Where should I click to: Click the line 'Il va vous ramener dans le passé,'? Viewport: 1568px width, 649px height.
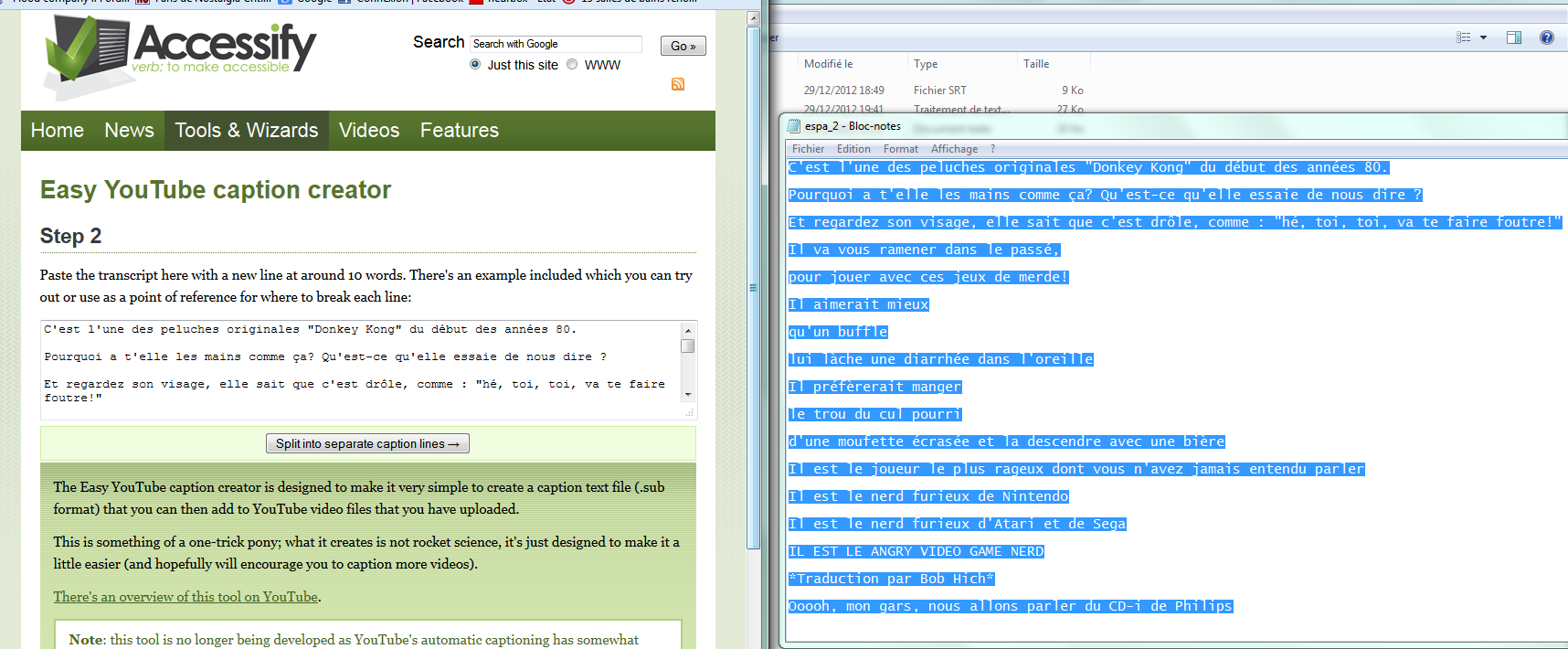coord(925,250)
